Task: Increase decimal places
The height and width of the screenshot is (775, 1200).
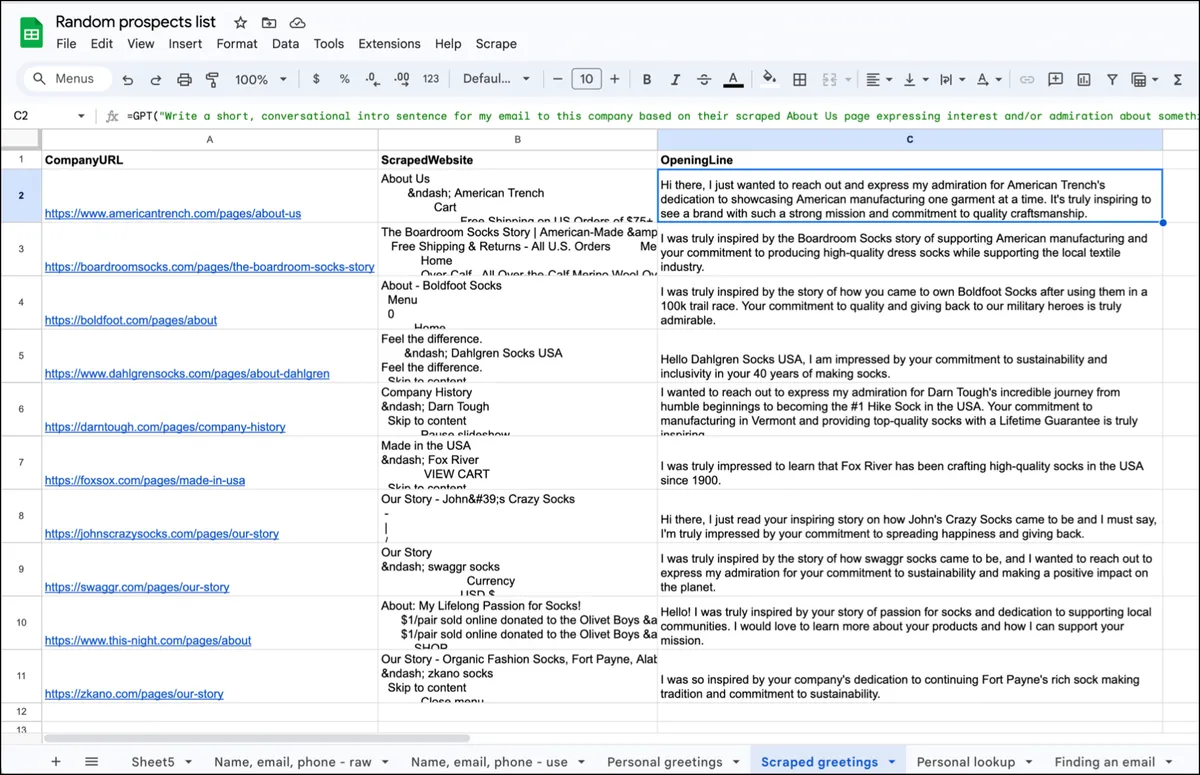Action: pos(402,79)
